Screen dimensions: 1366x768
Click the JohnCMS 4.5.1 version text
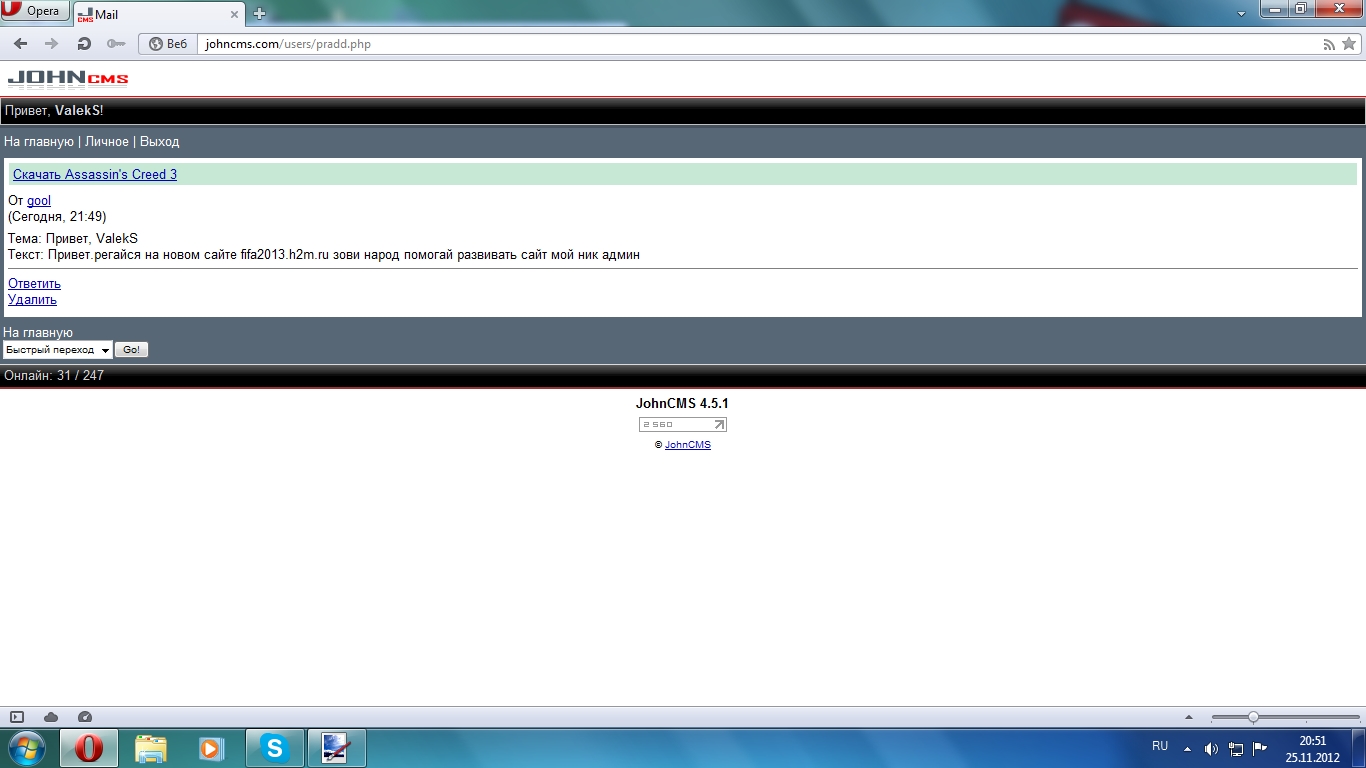coord(683,404)
